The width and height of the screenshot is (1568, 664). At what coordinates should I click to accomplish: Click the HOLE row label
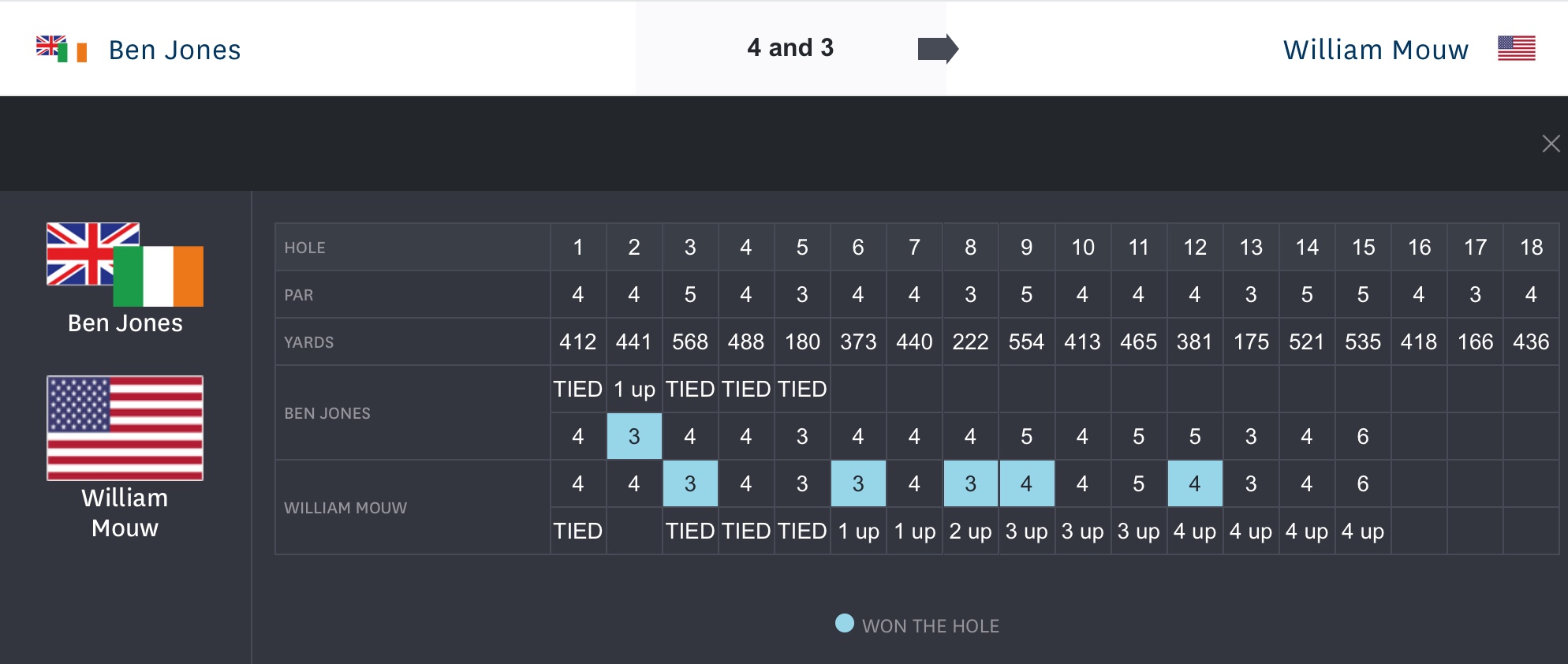[x=304, y=248]
